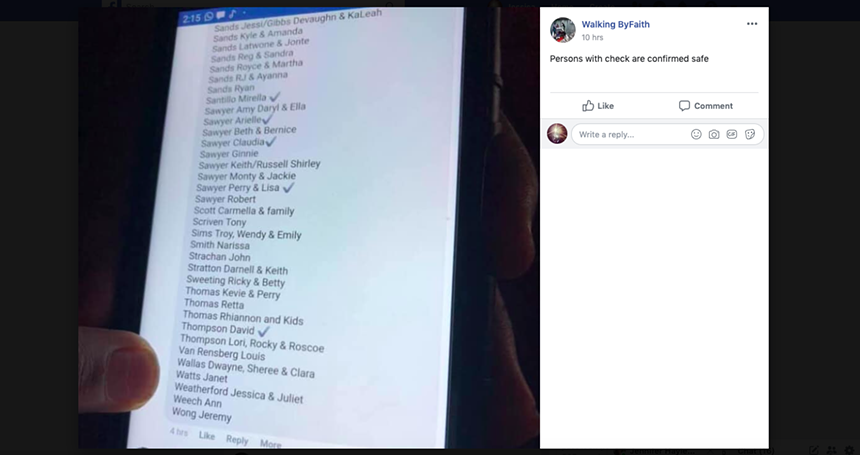The width and height of the screenshot is (860, 455).
Task: Click the check beside Thompson David
Action: point(263,331)
